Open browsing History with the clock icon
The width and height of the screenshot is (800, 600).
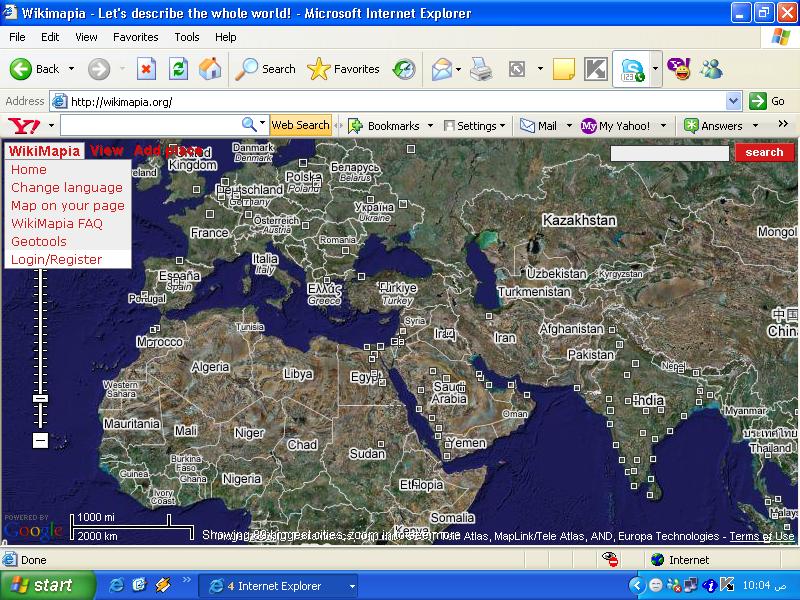point(404,69)
